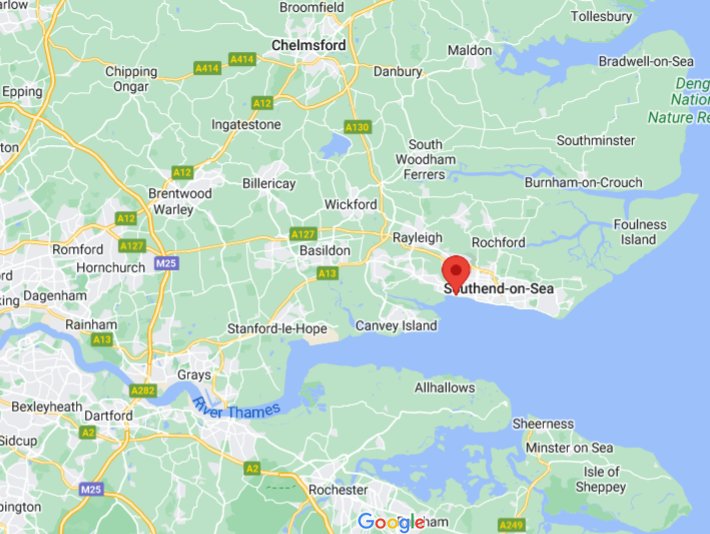The width and height of the screenshot is (710, 534).
Task: Click the M25 motorway badge near Hornchurch
Action: (x=166, y=264)
